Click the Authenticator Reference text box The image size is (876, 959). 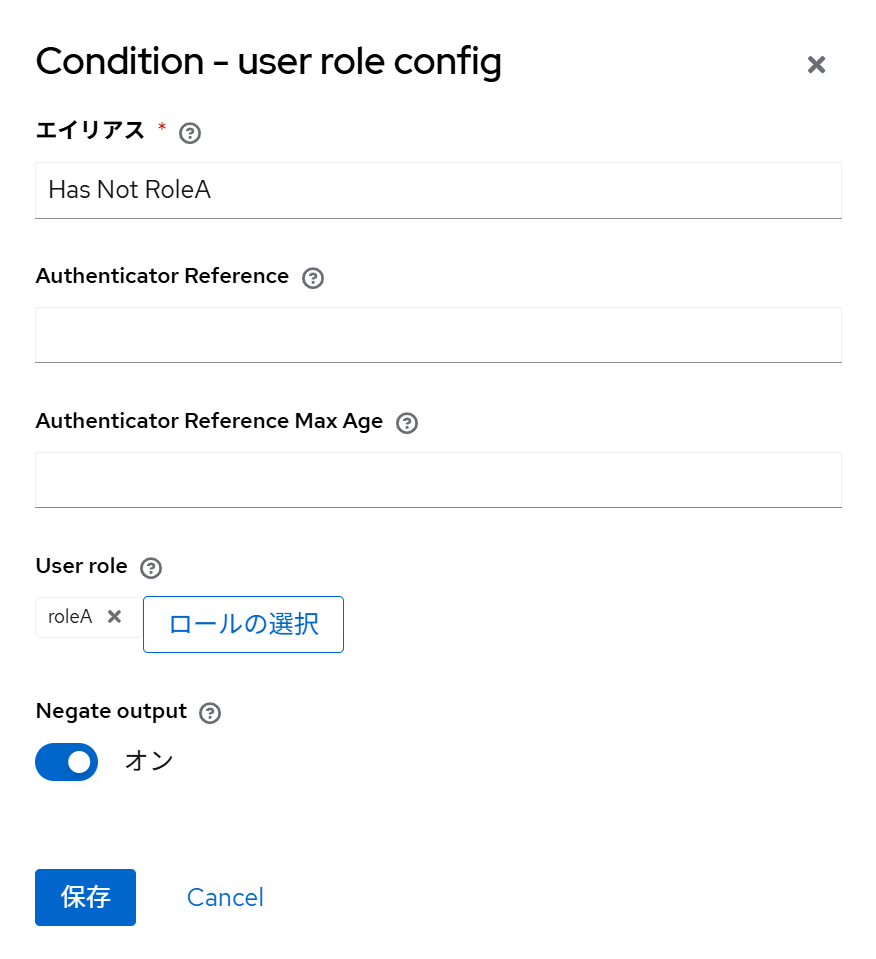point(438,335)
